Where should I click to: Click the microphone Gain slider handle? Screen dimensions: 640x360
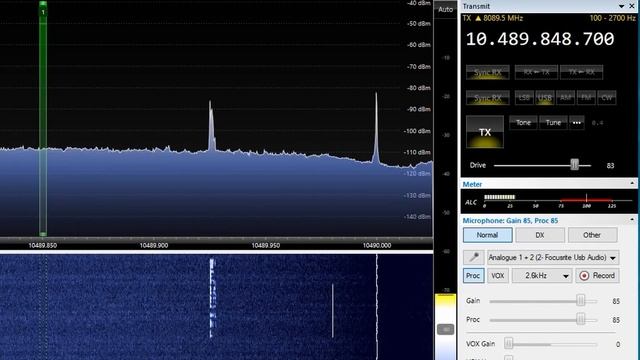(x=580, y=301)
